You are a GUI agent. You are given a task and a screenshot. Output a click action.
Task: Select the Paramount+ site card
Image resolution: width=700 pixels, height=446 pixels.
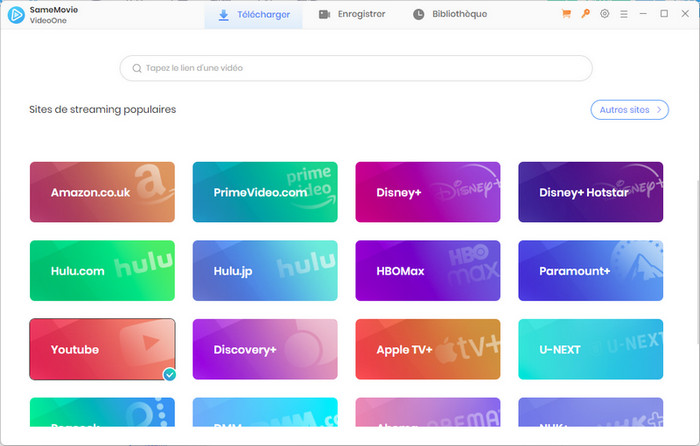(591, 271)
